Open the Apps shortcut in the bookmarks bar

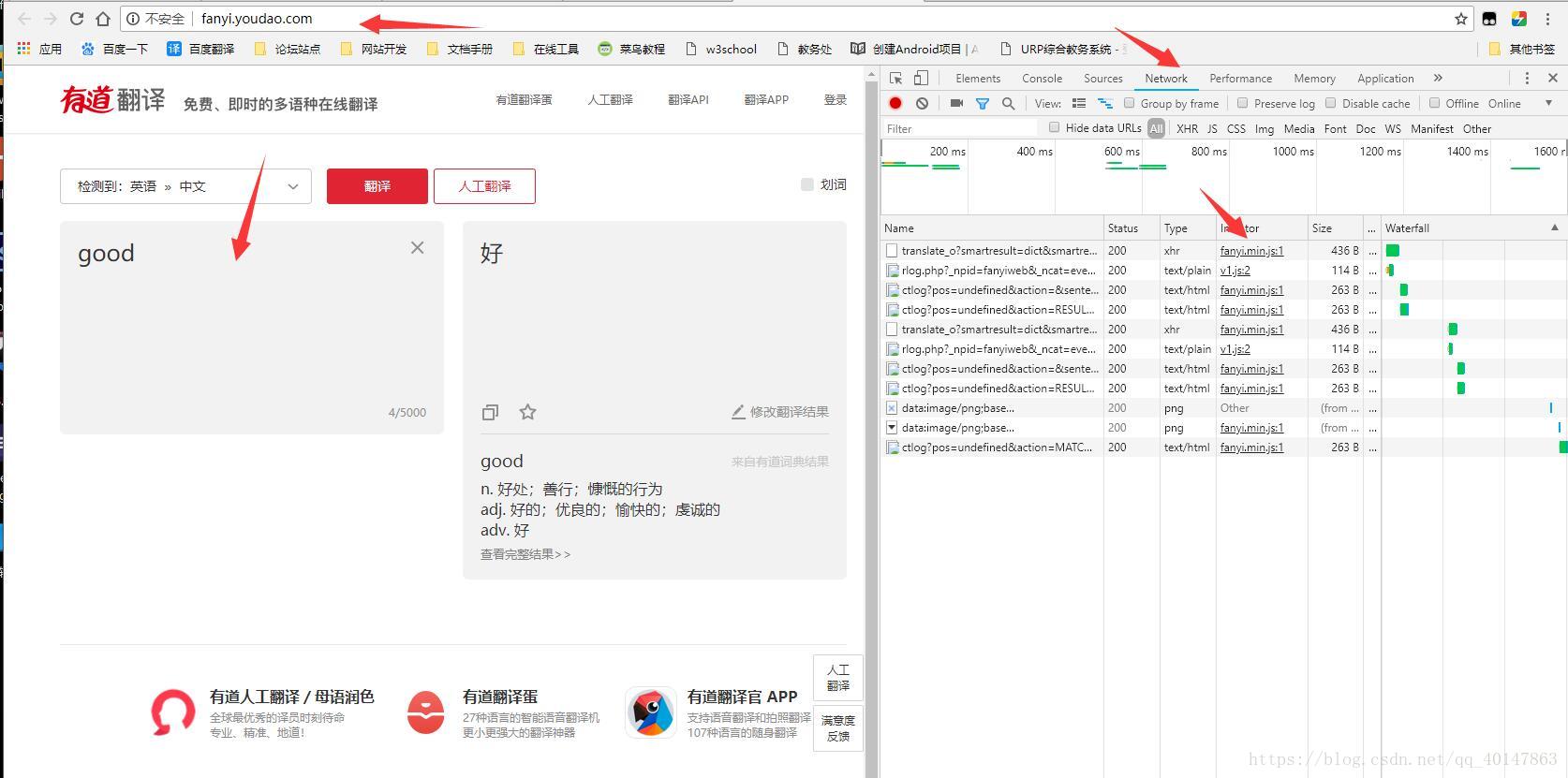(39, 49)
